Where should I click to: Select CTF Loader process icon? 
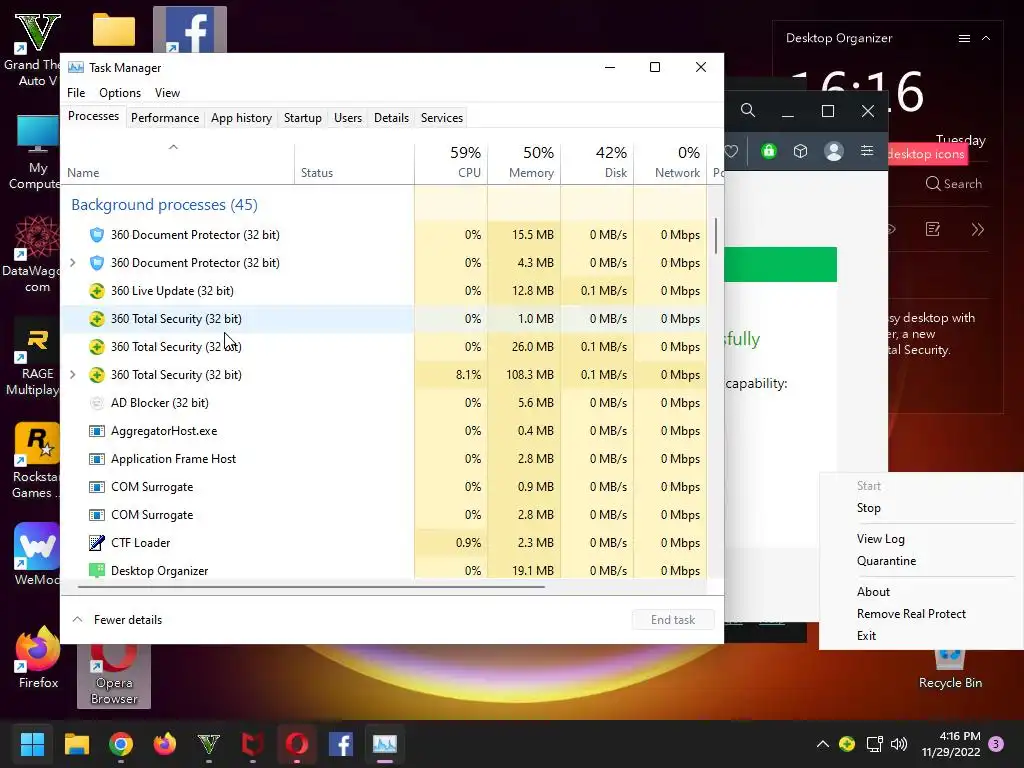coord(97,543)
